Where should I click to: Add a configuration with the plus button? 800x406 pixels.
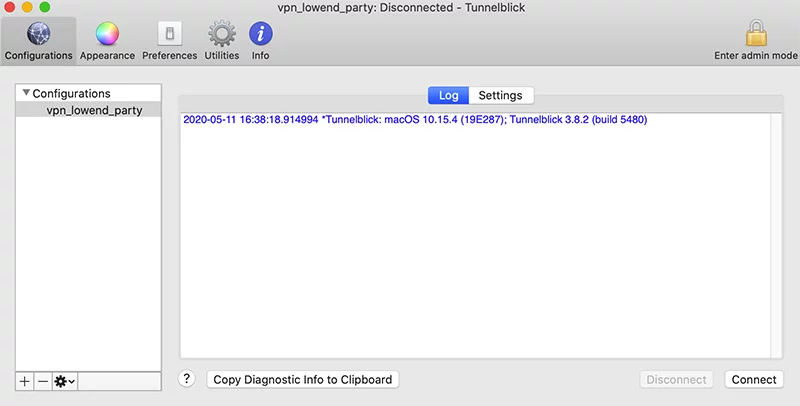(24, 381)
